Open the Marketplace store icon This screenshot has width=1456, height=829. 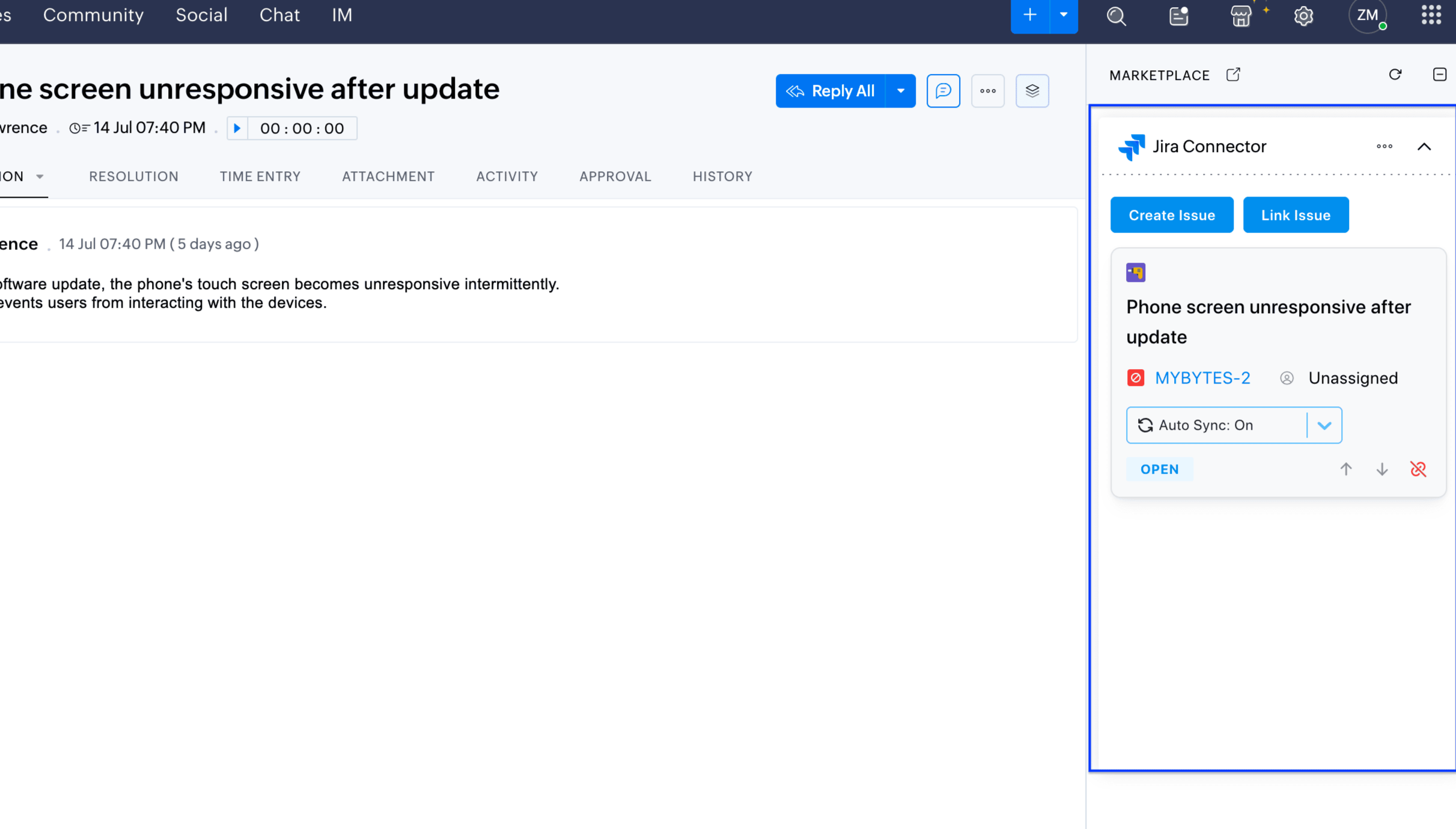[x=1240, y=16]
